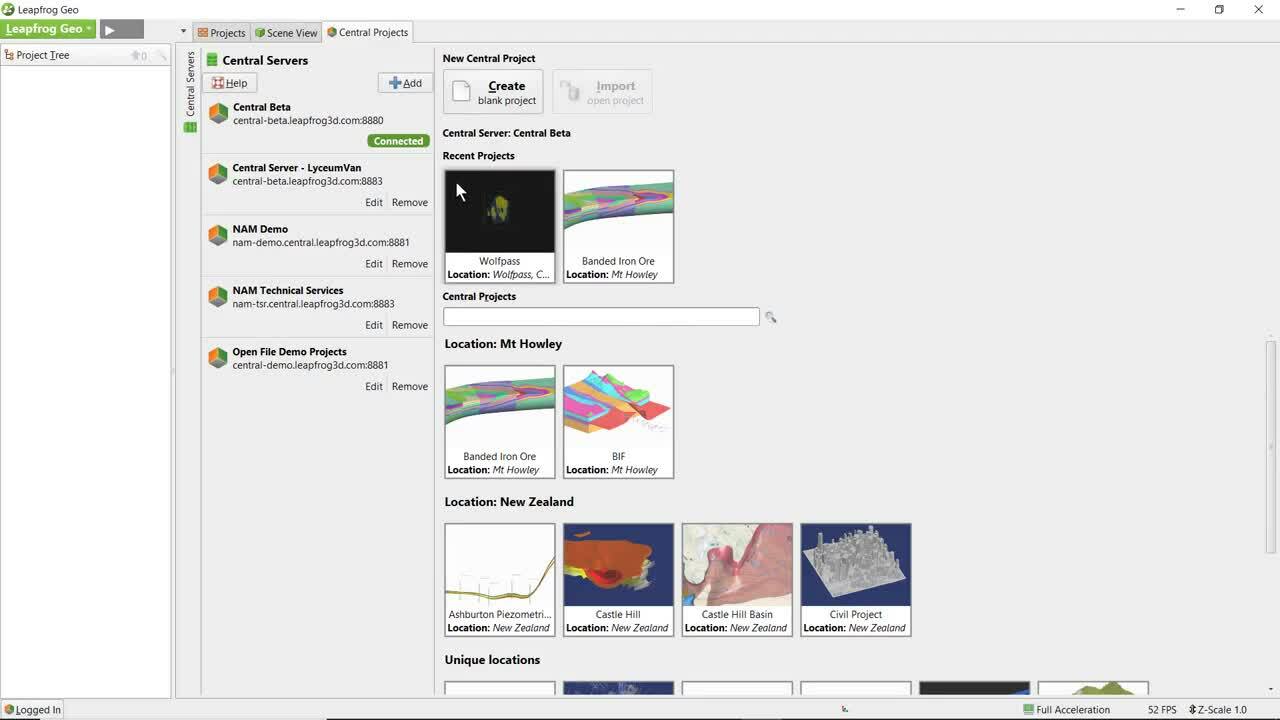Switch to the Scene View tab

(286, 32)
